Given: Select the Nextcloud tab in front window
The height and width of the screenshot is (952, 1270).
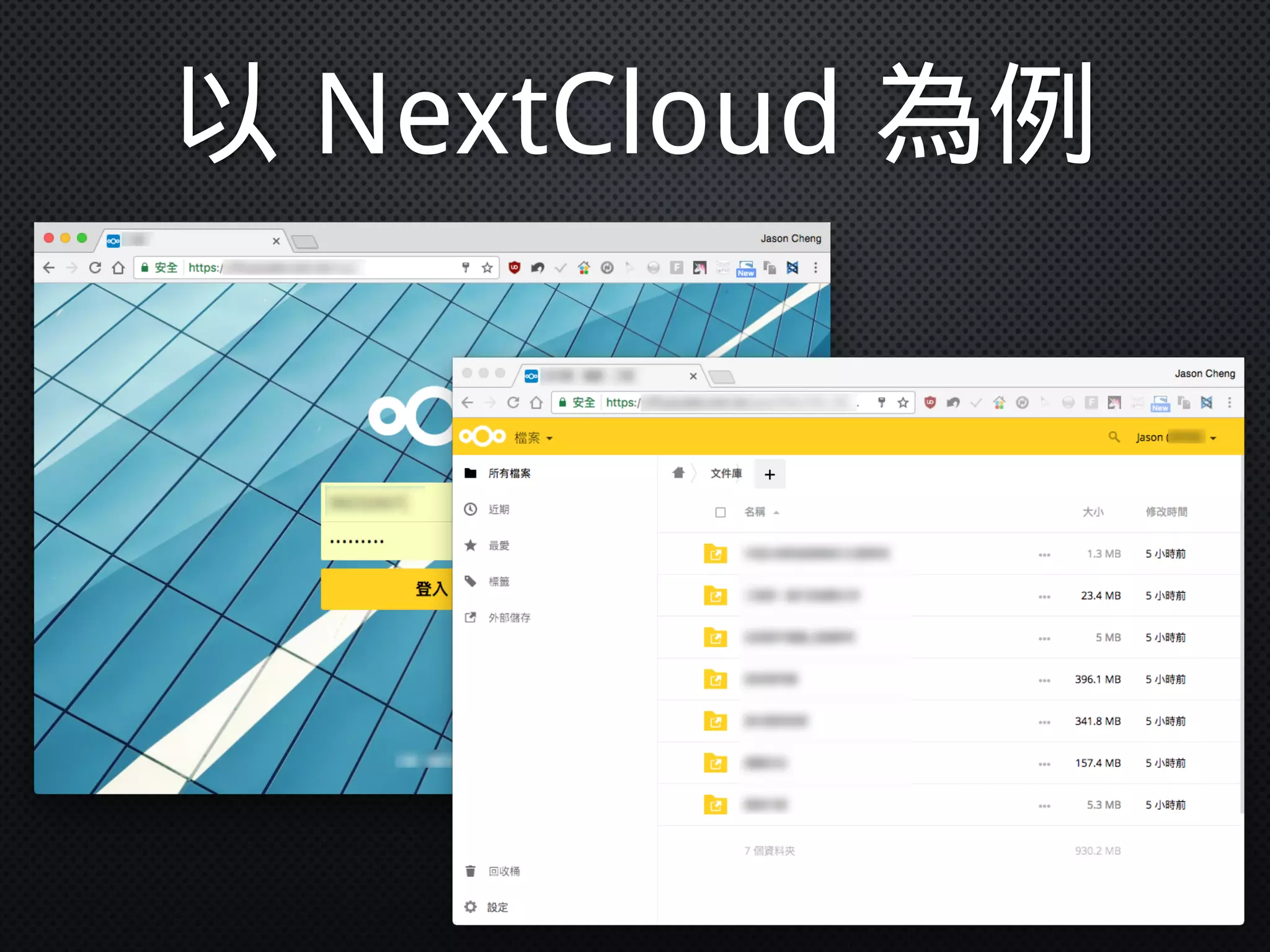Looking at the screenshot, I should tap(611, 376).
